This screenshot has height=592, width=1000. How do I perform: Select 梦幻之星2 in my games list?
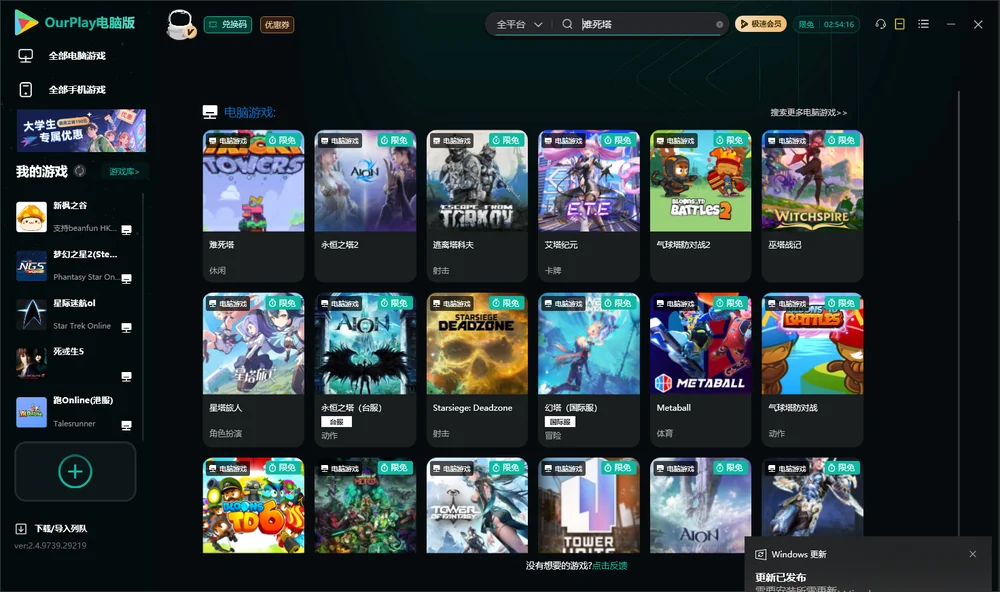pos(74,265)
